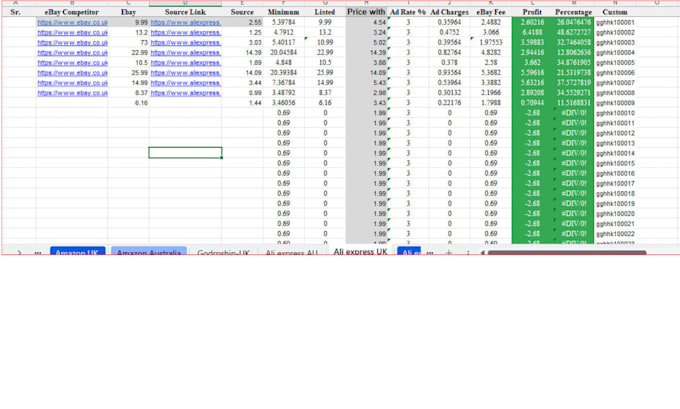Select the 'Profit' header cell
The image size is (680, 409).
(x=532, y=12)
